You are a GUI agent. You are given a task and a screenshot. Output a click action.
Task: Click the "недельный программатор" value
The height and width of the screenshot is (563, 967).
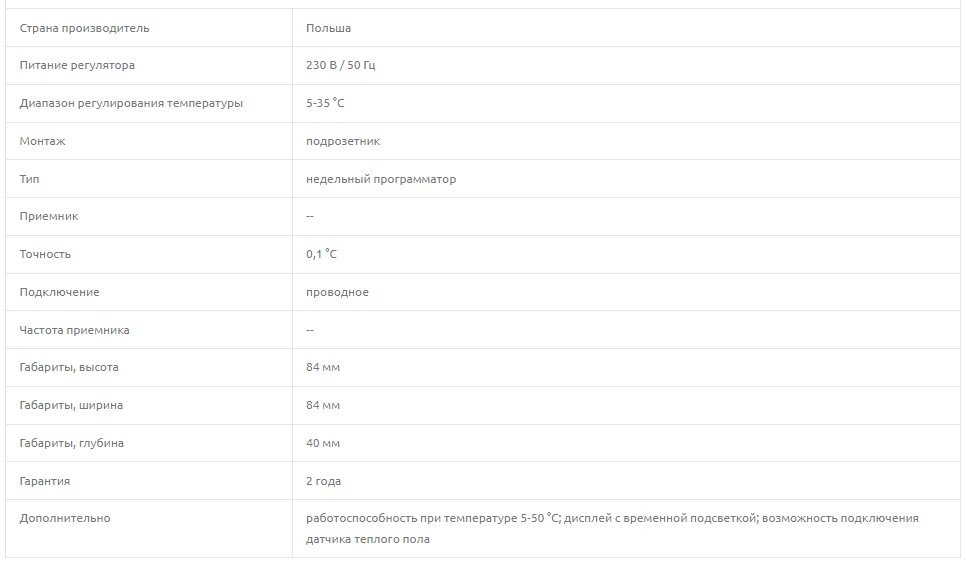coord(380,179)
